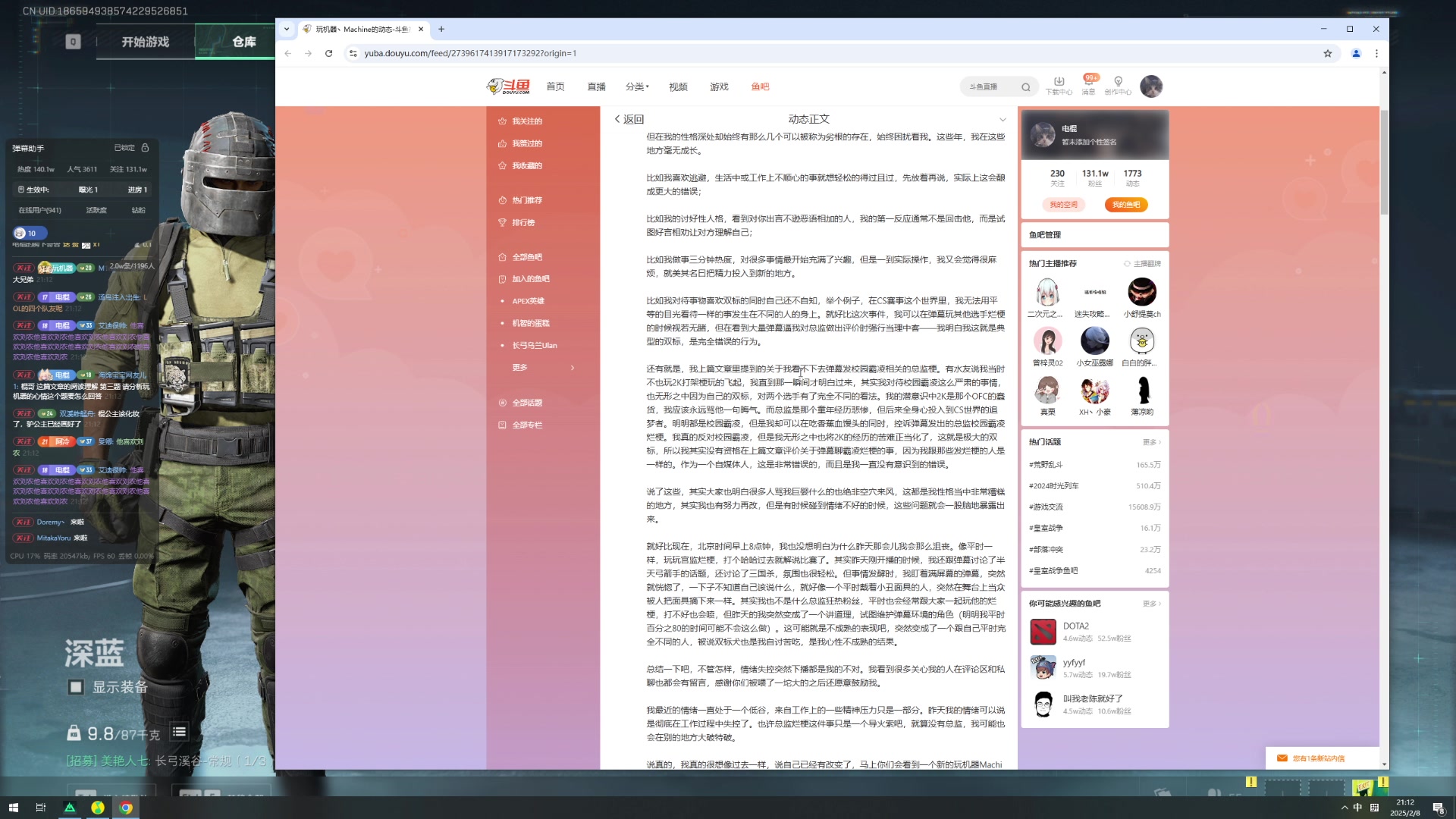
Task: Click the 我的空间 button
Action: pos(1062,205)
